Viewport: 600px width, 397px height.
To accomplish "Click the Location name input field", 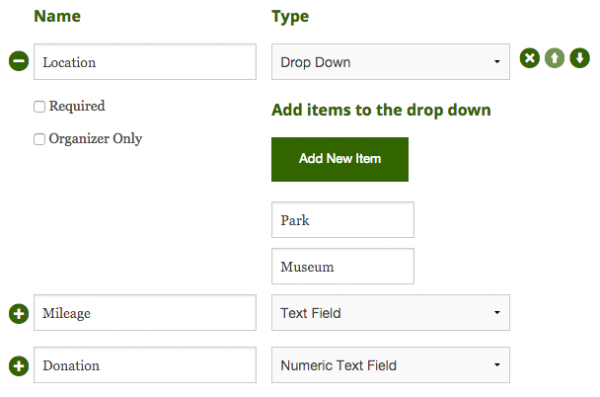I will coord(145,62).
